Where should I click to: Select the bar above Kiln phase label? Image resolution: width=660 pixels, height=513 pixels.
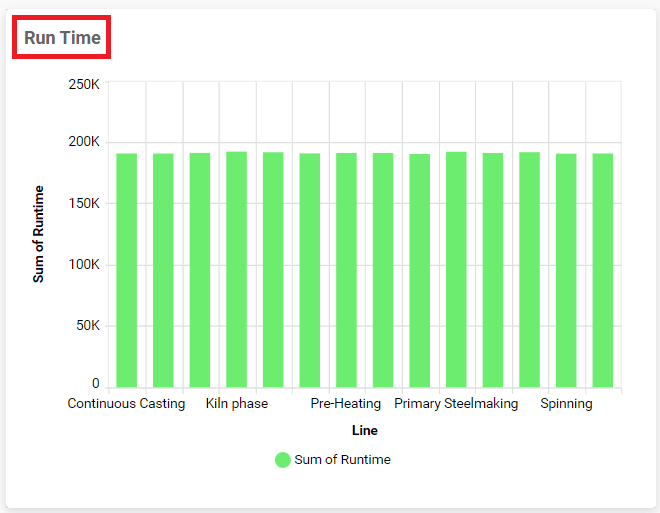tap(236, 270)
